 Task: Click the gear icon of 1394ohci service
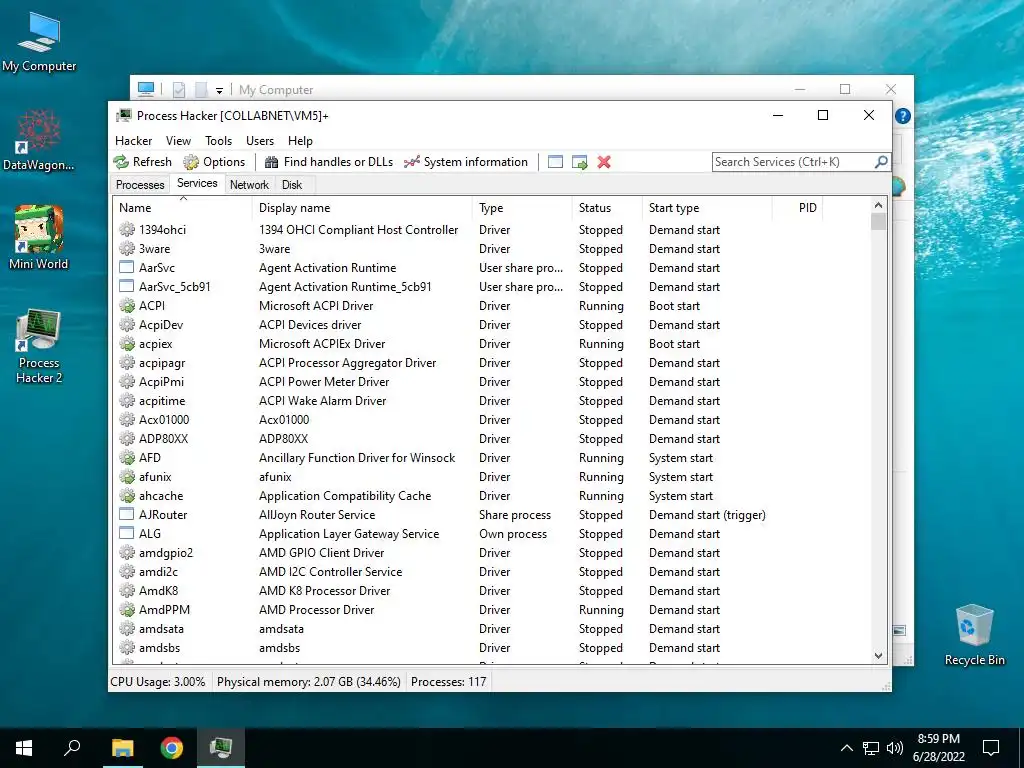pyautogui.click(x=127, y=230)
